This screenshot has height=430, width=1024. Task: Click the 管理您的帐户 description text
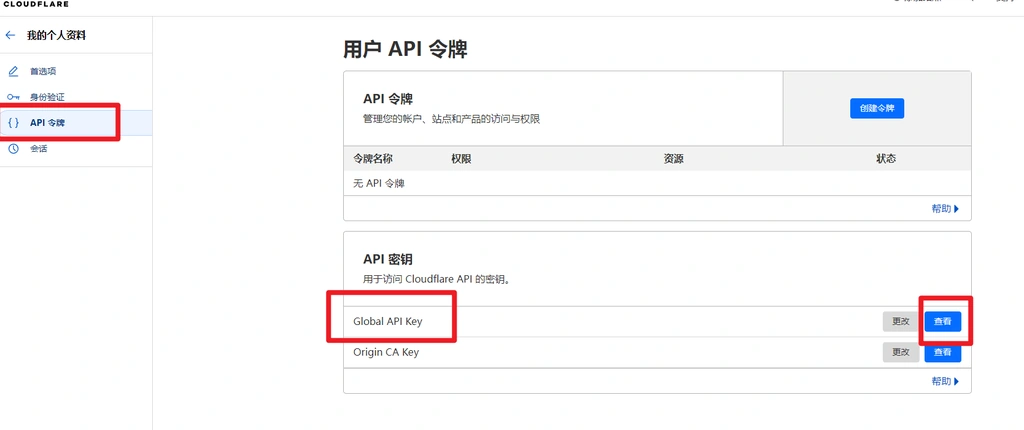[x=451, y=120]
